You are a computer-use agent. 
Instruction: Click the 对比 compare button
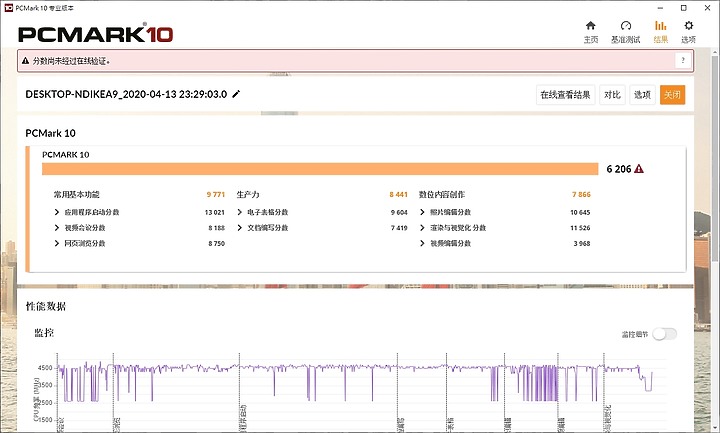pyautogui.click(x=612, y=95)
